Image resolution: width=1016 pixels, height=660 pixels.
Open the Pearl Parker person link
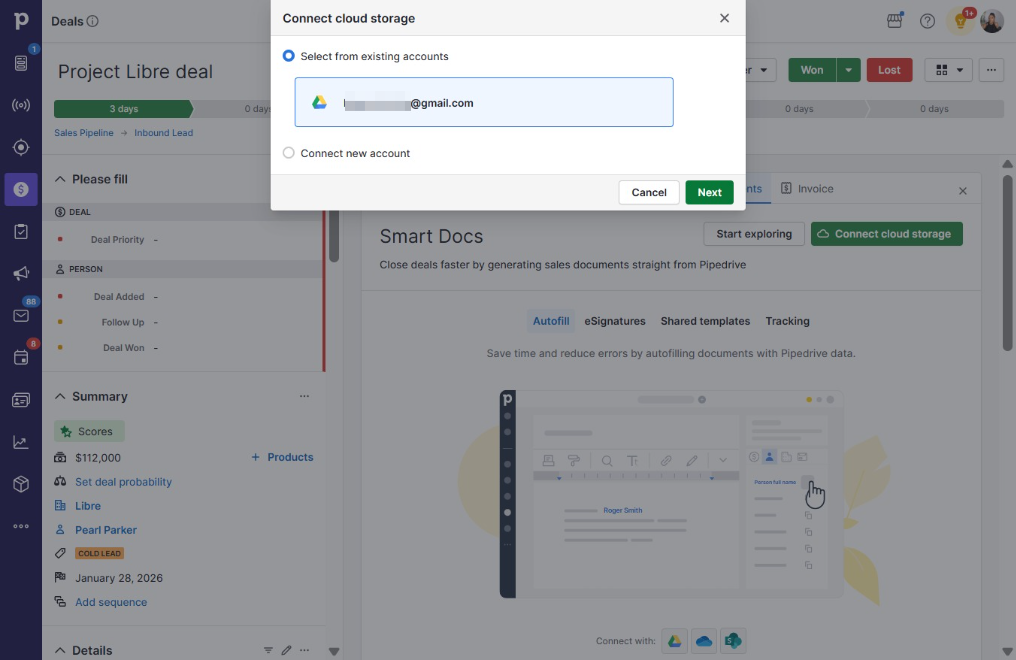click(x=106, y=529)
